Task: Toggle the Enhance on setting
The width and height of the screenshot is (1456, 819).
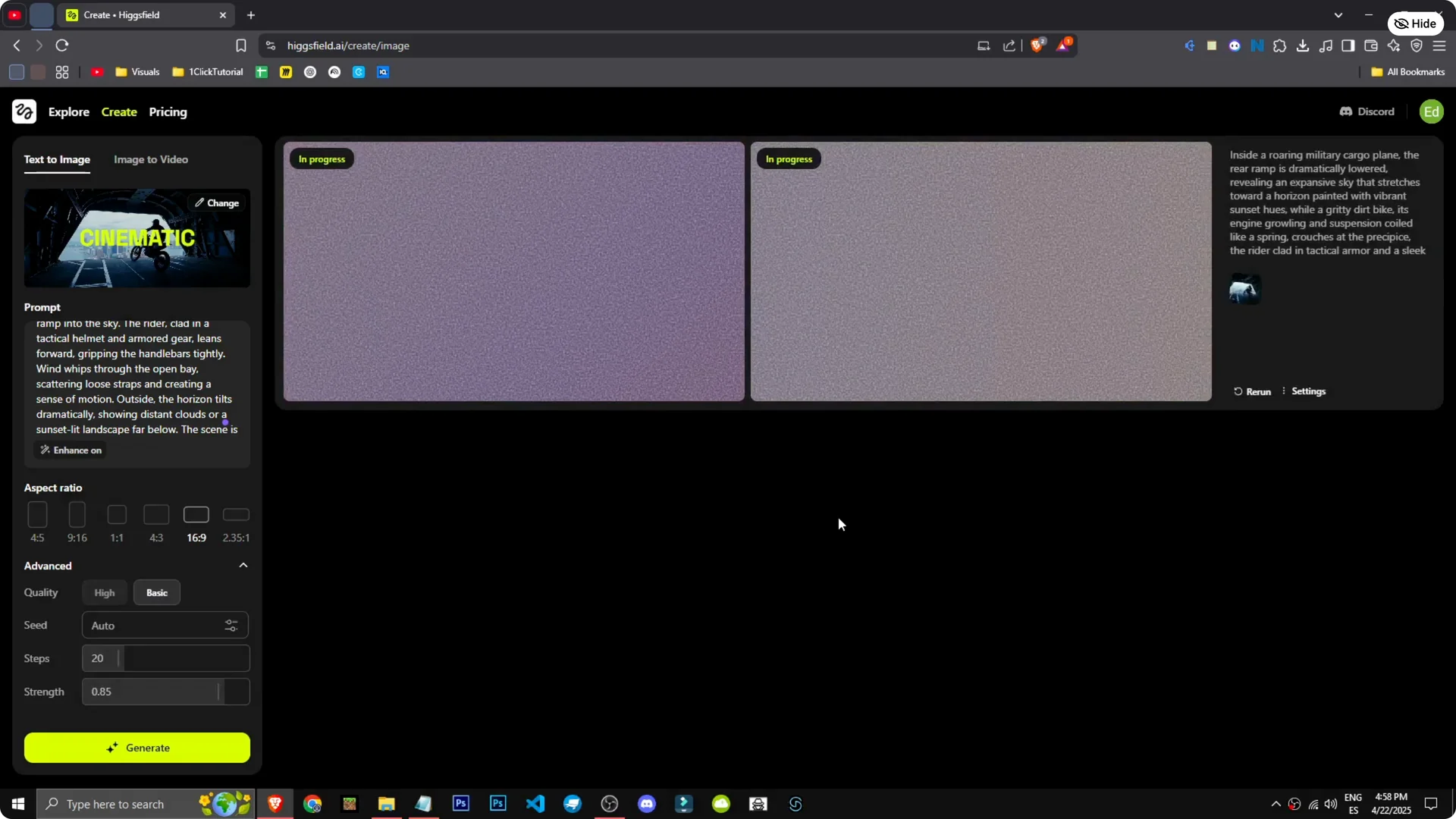Action: (x=70, y=450)
